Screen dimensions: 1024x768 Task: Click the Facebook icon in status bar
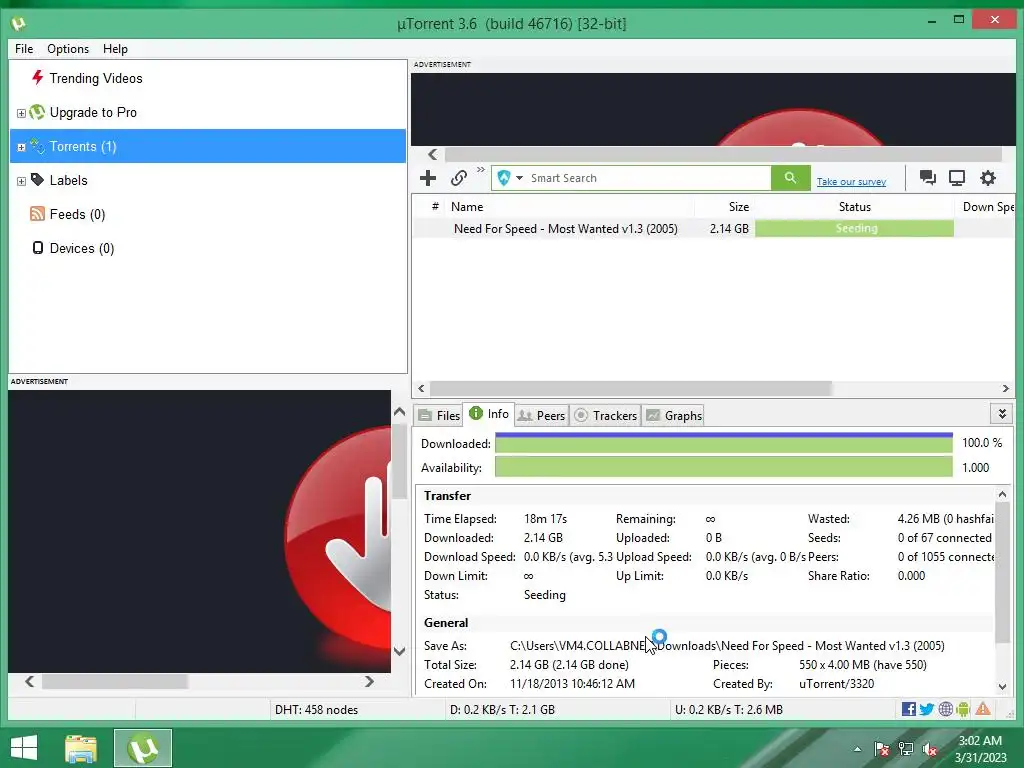(908, 709)
